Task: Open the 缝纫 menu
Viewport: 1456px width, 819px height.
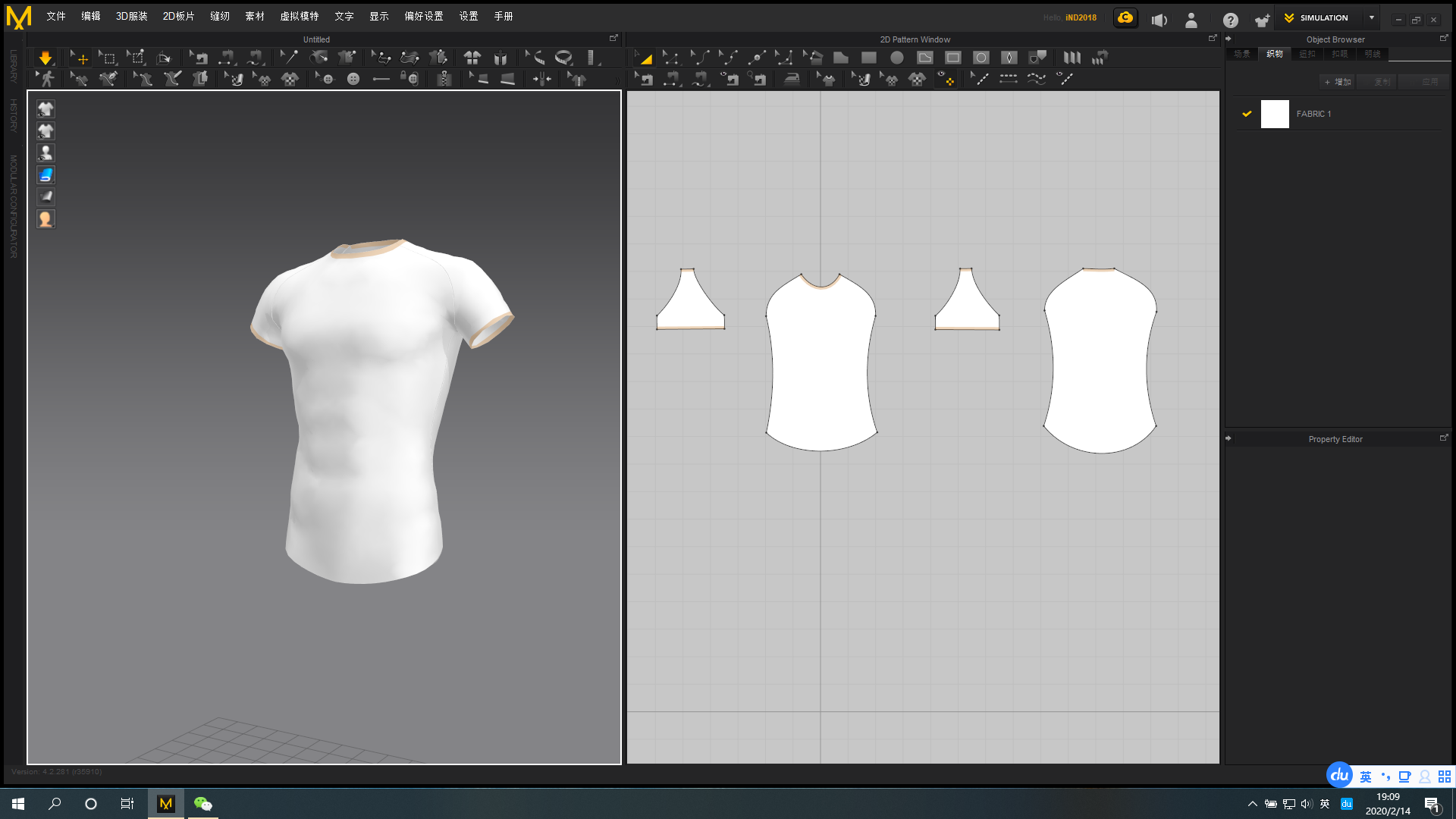Action: click(x=220, y=15)
